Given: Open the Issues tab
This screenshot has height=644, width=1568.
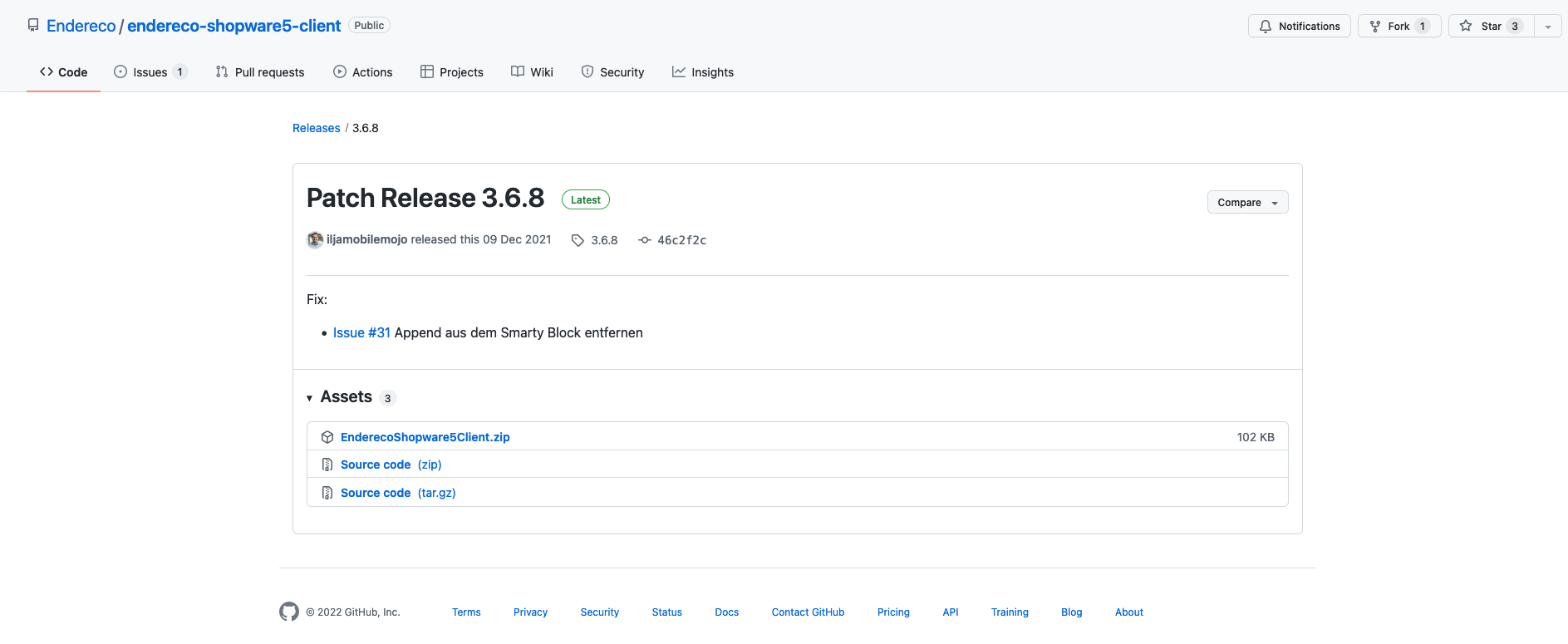Looking at the screenshot, I should tap(150, 72).
